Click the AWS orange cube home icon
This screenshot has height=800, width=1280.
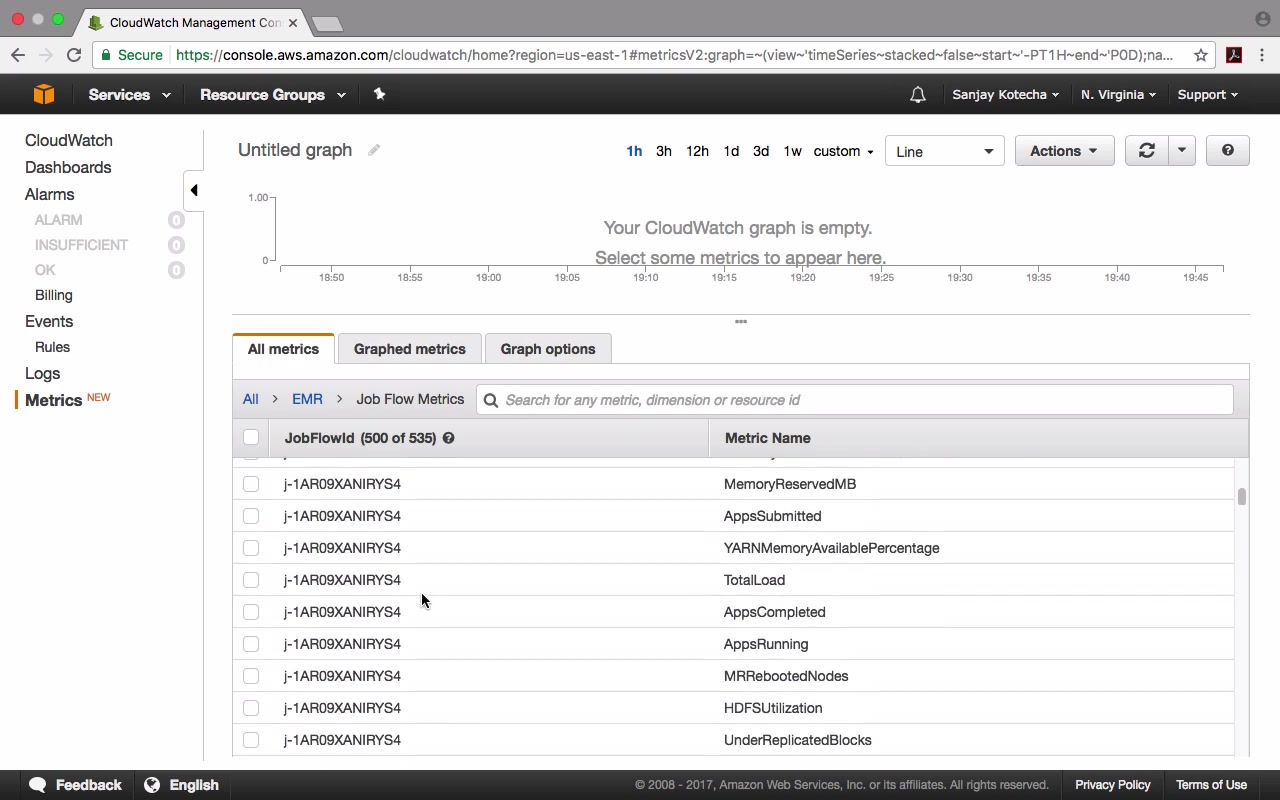(x=43, y=94)
